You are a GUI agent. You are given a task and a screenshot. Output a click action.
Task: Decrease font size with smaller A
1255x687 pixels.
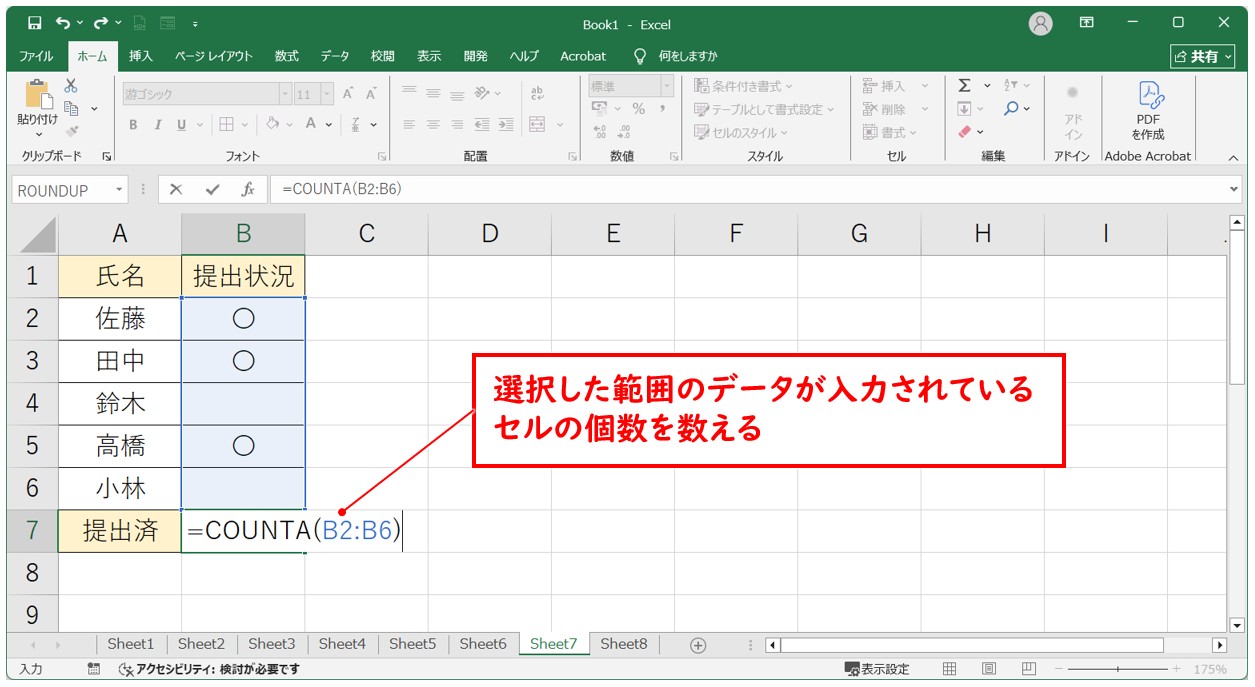pyautogui.click(x=371, y=94)
